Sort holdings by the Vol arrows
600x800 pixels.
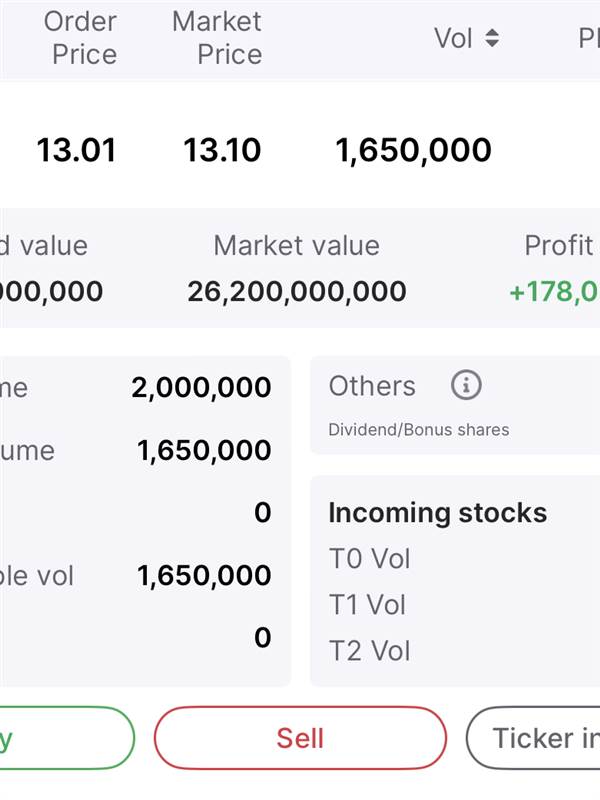(x=492, y=38)
